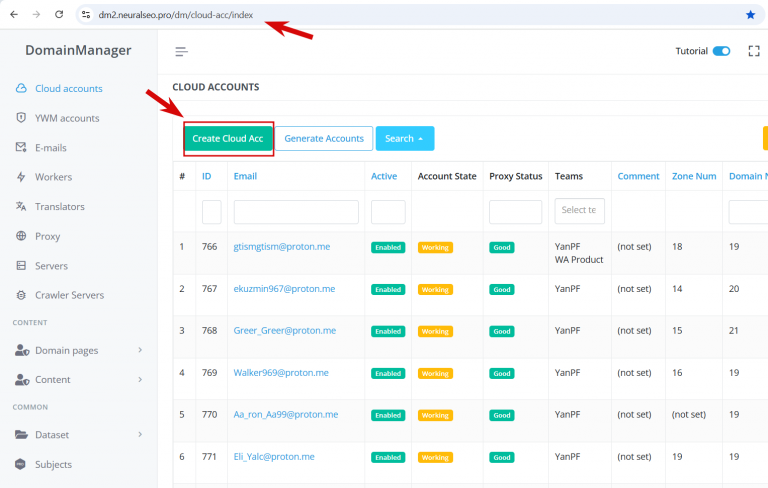Go to E-mails section
Image resolution: width=768 pixels, height=488 pixels.
[x=50, y=147]
